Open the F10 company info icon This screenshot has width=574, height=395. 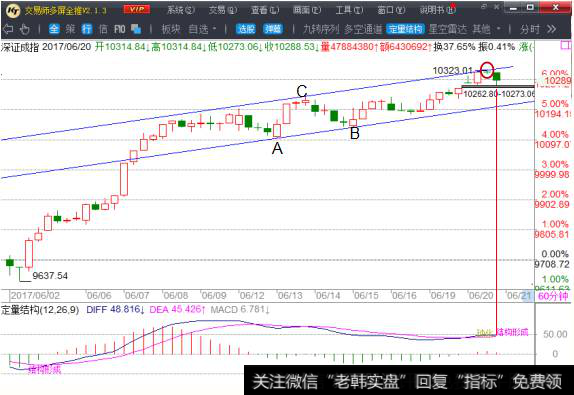pyautogui.click(x=120, y=29)
